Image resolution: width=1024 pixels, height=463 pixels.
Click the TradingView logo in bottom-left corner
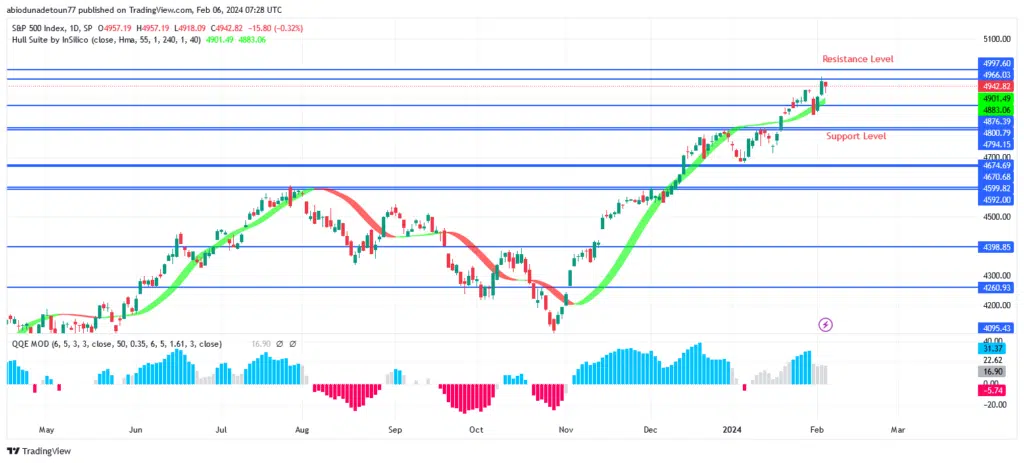click(x=40, y=452)
